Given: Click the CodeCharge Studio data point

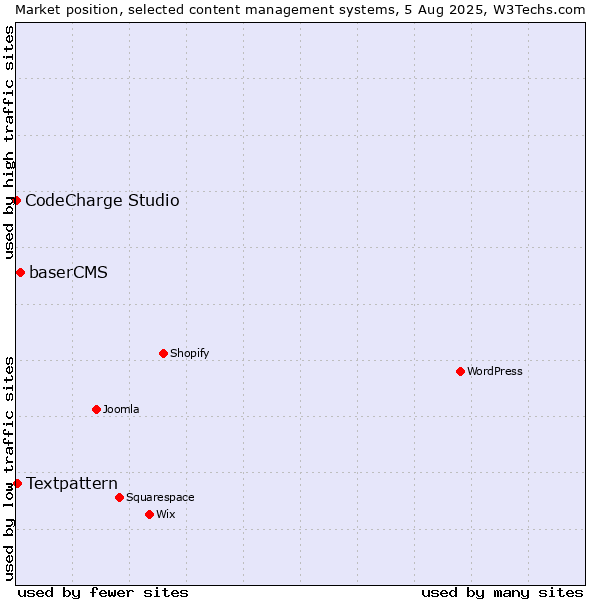Looking at the screenshot, I should 16,201.
